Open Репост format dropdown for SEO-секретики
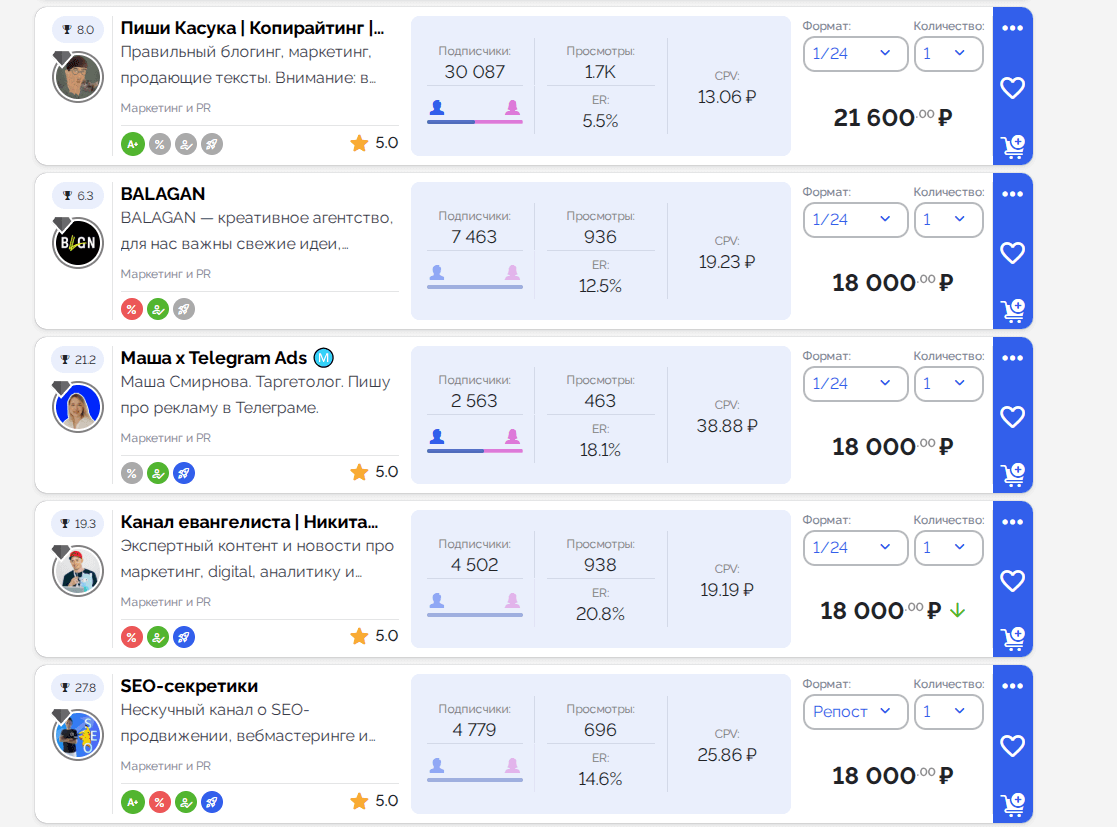Screen dimensions: 1117x827 pyautogui.click(x=856, y=712)
